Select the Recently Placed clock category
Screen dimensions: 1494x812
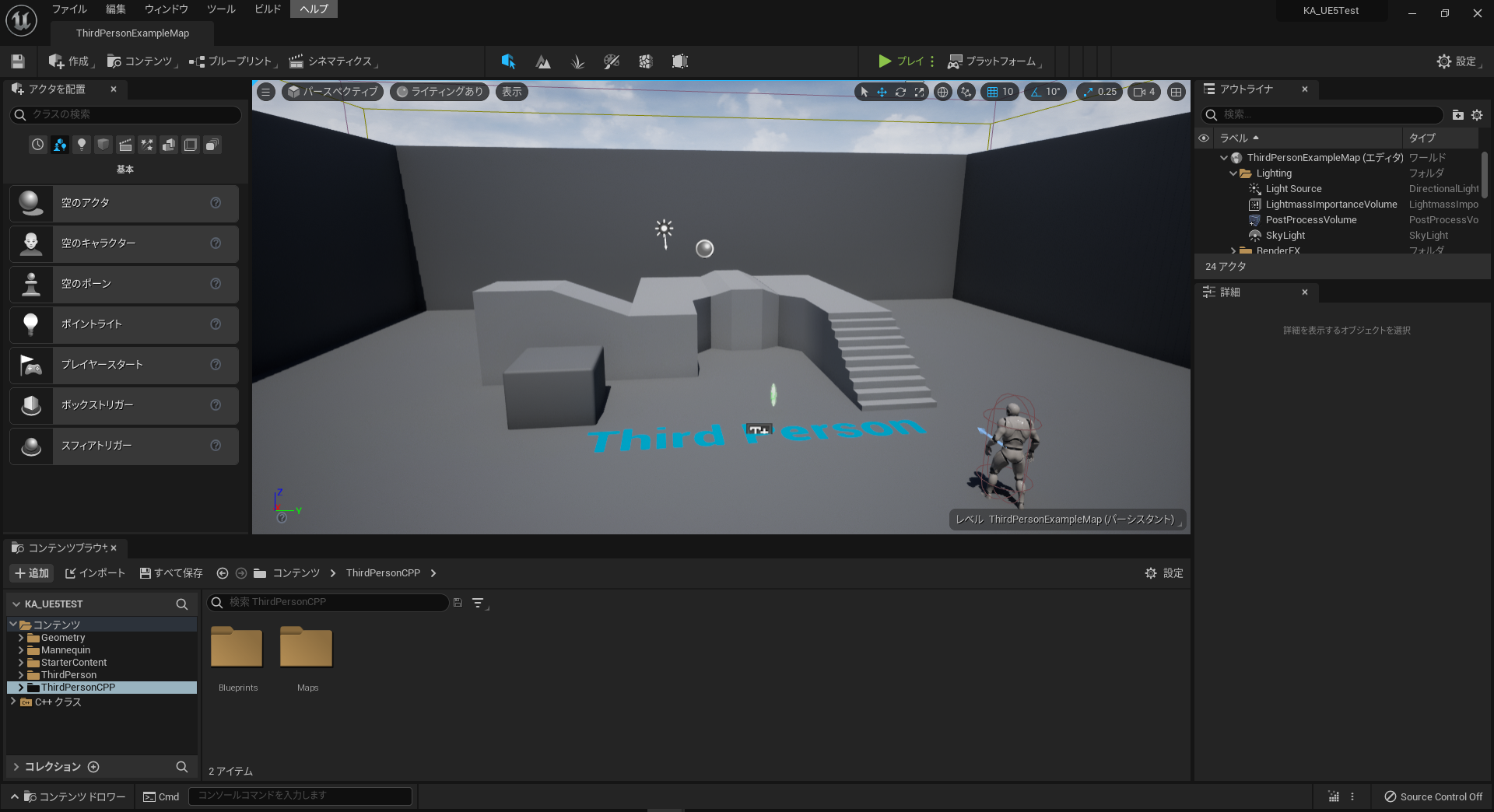pyautogui.click(x=37, y=145)
